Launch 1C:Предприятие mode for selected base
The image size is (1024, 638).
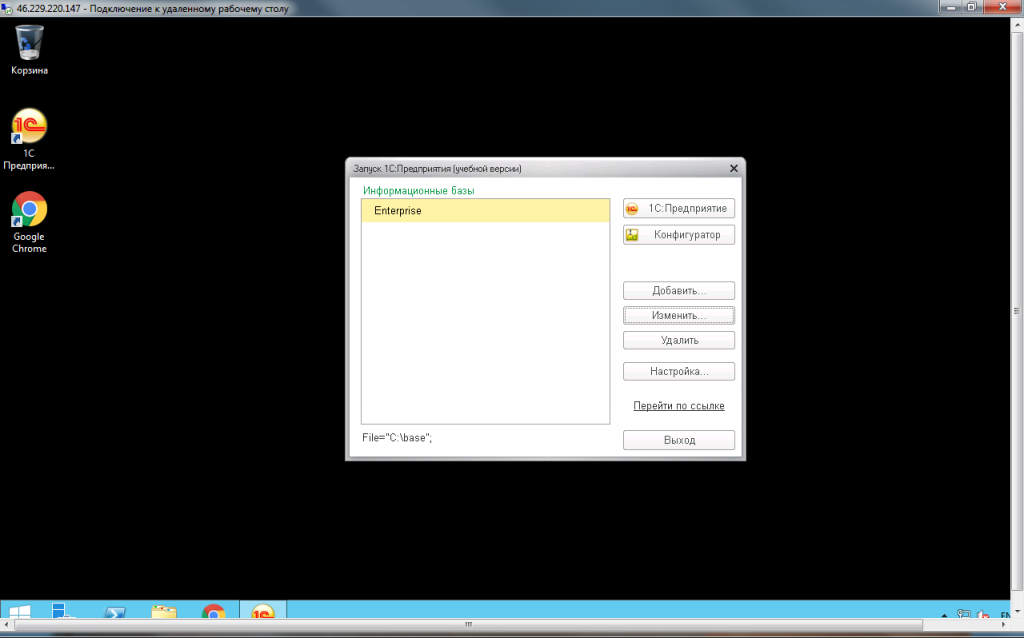click(679, 208)
